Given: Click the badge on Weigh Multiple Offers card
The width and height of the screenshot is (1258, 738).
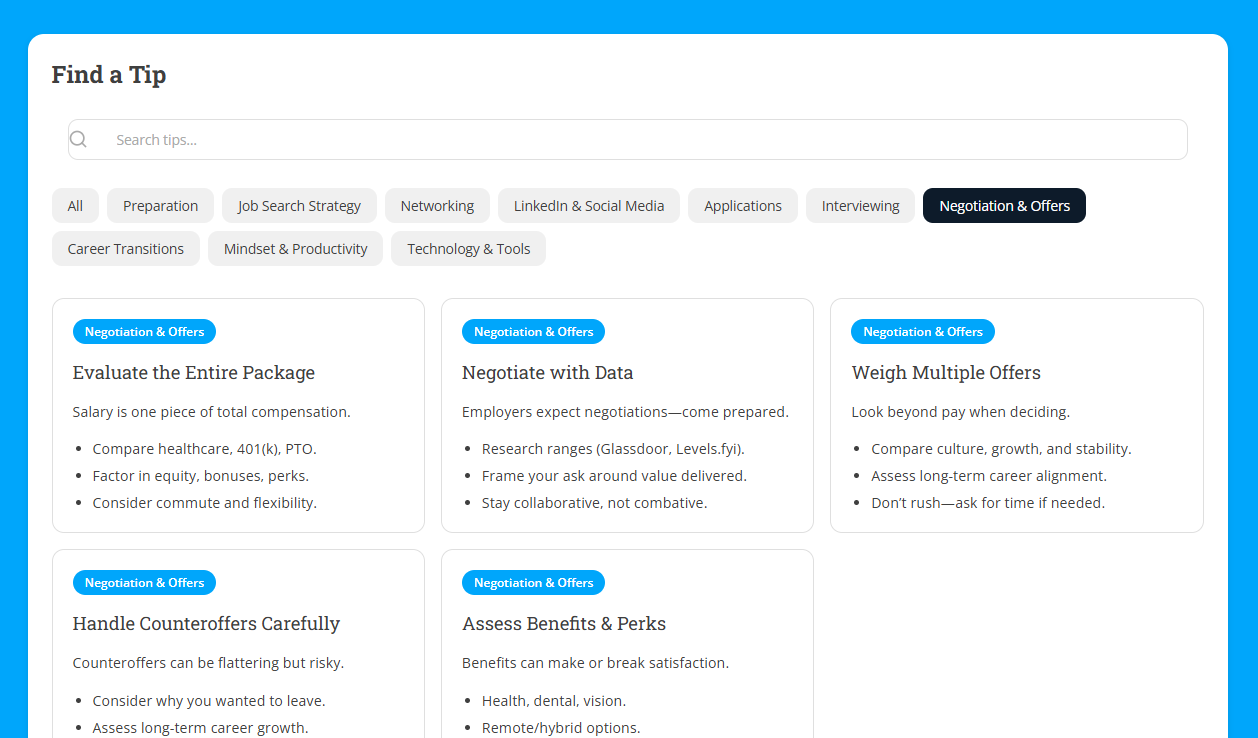Looking at the screenshot, I should pos(922,331).
